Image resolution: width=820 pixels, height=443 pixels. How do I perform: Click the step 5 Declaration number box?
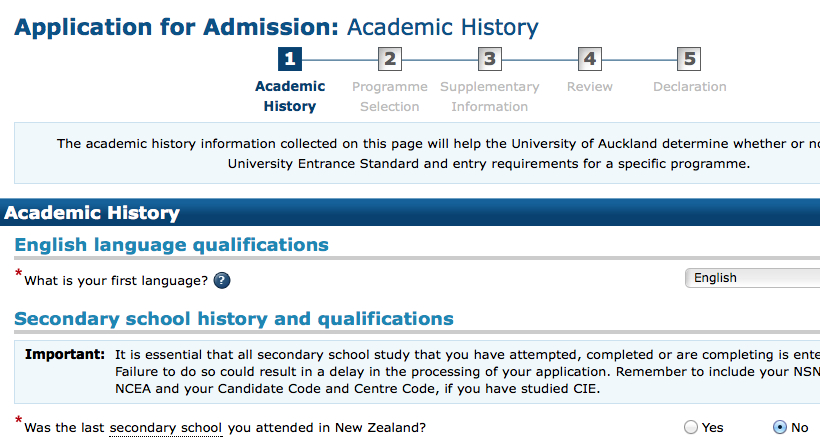tap(689, 59)
